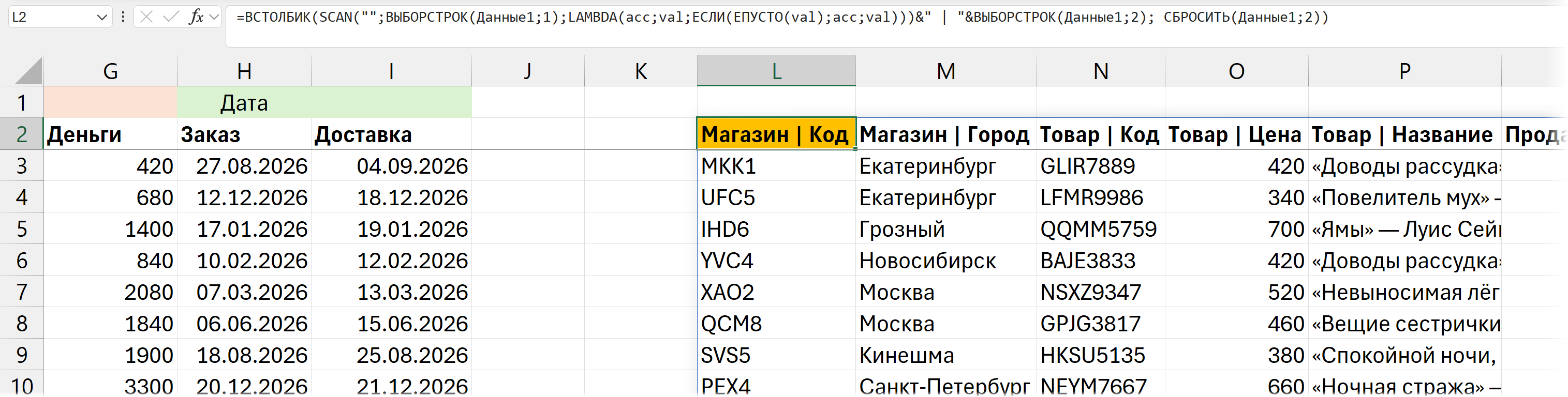This screenshot has width=1568, height=397.
Task: Click the price cell 700
Action: (x=1236, y=228)
